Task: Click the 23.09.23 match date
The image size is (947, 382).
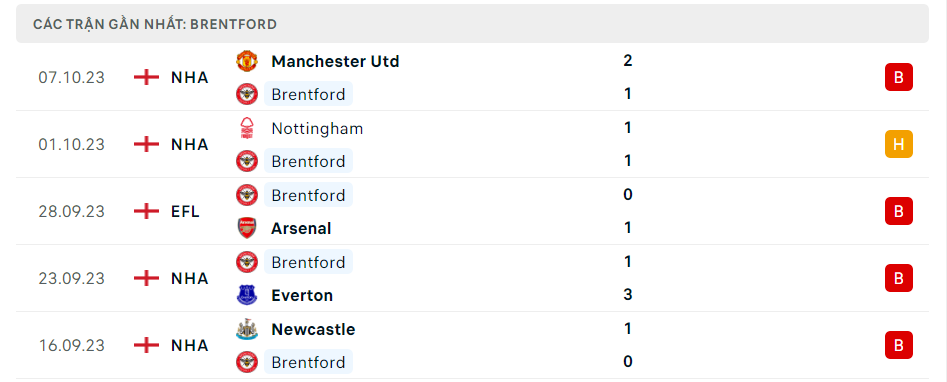Action: (x=71, y=279)
